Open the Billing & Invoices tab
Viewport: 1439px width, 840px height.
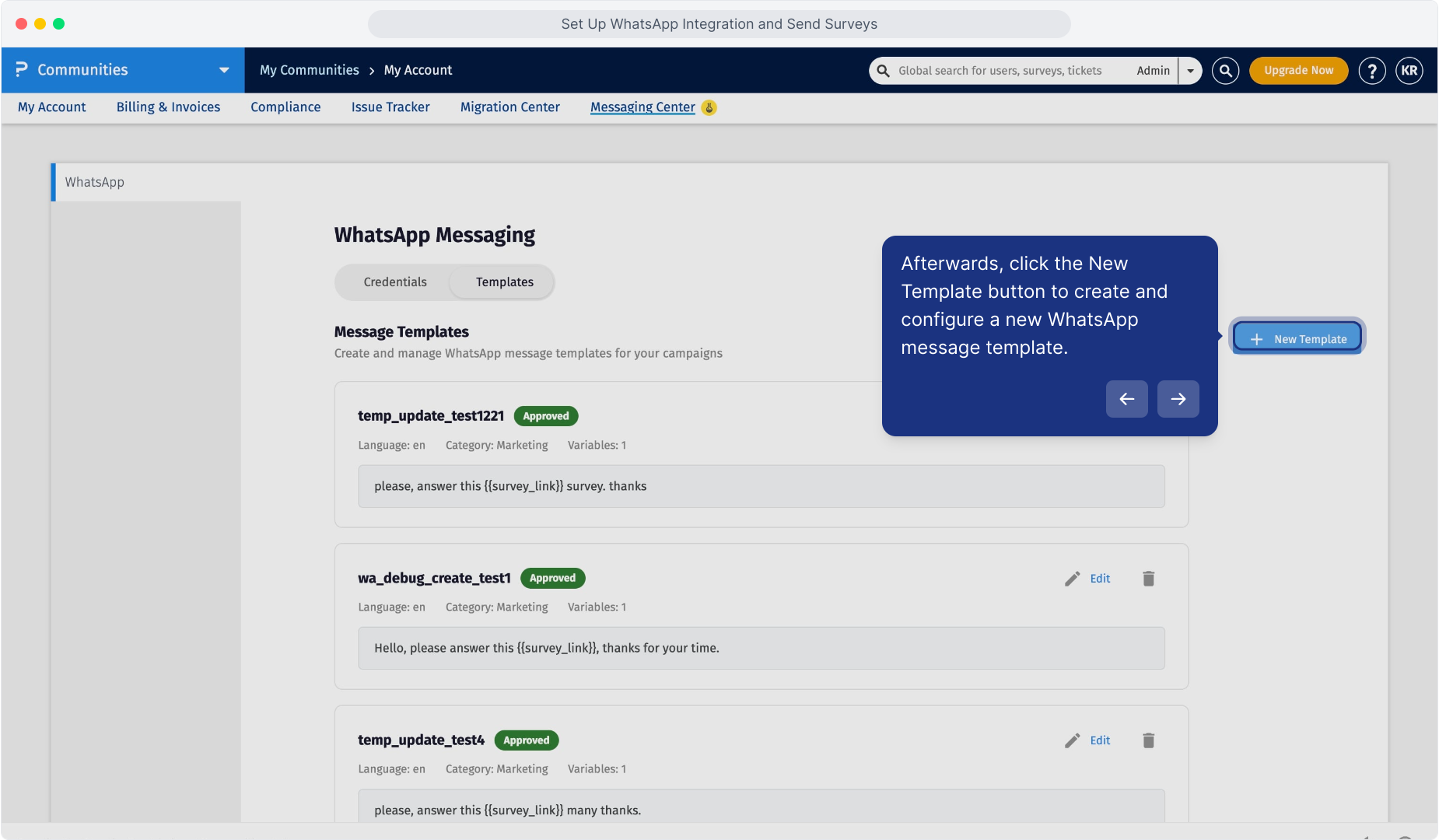point(168,107)
